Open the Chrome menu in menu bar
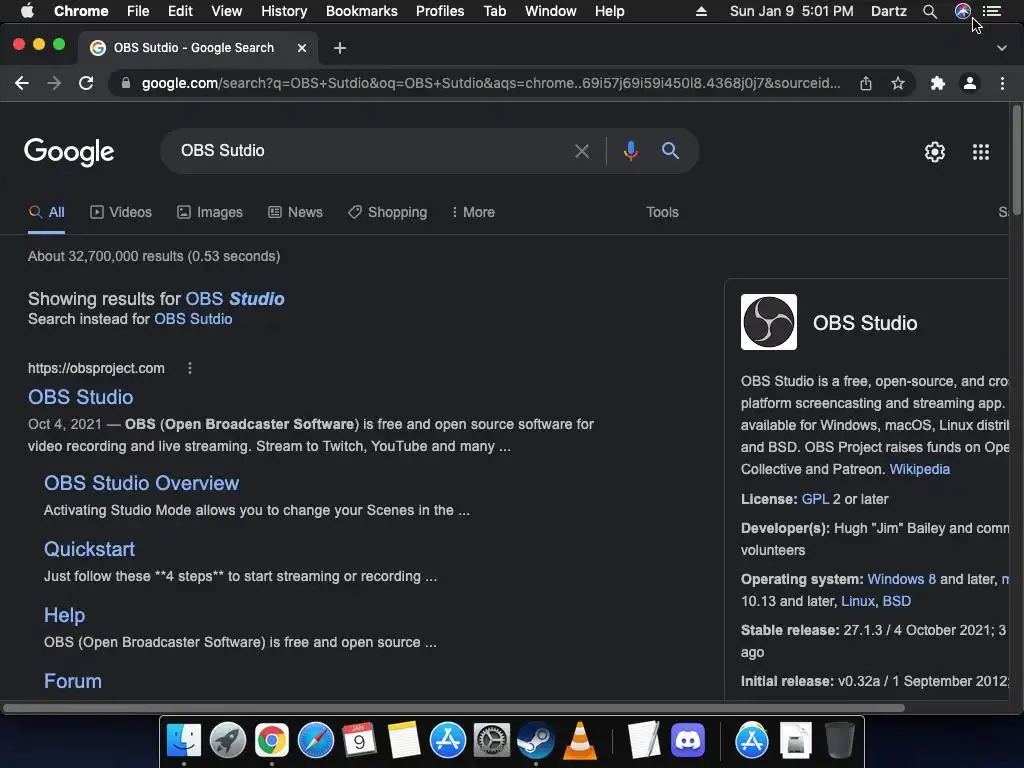1024x768 pixels. (81, 11)
